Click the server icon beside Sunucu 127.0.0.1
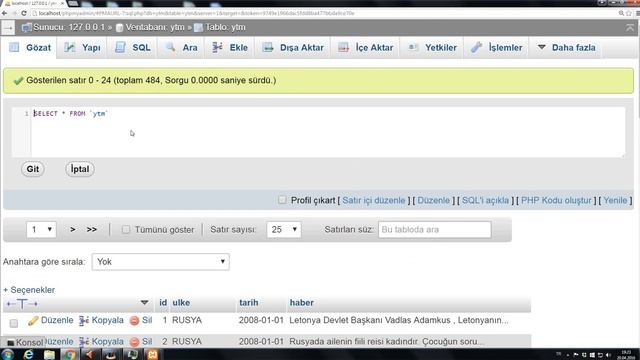Screen dimensions: 640x360 (27, 27)
